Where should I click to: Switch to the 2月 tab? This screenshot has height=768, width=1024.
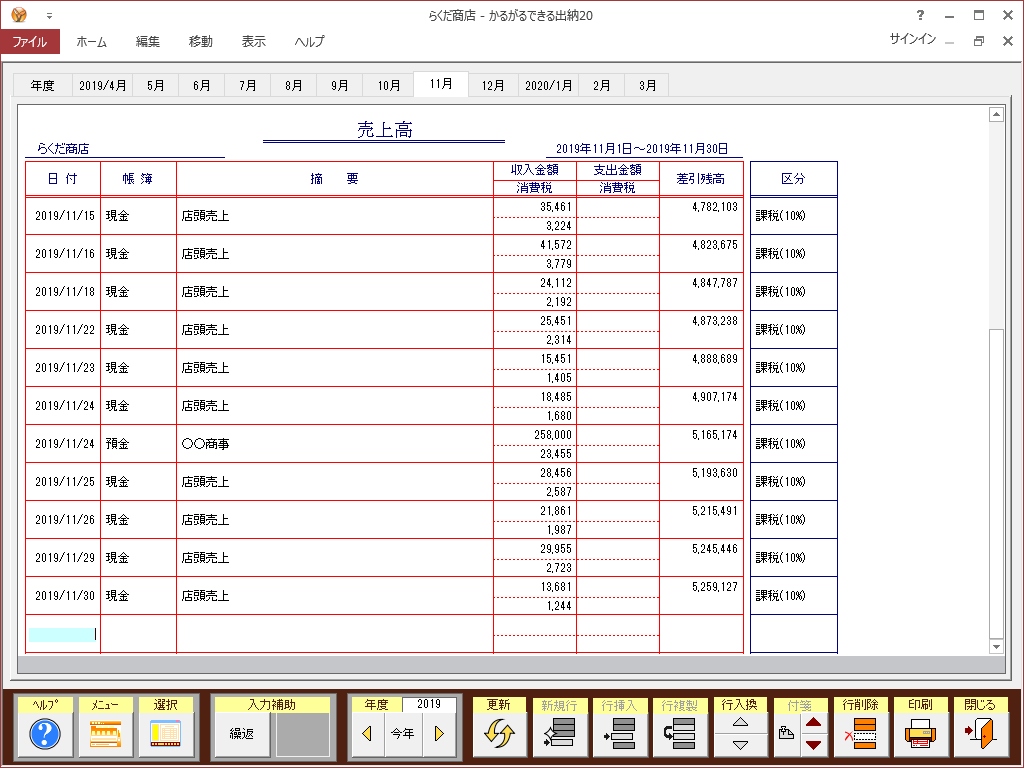point(601,86)
